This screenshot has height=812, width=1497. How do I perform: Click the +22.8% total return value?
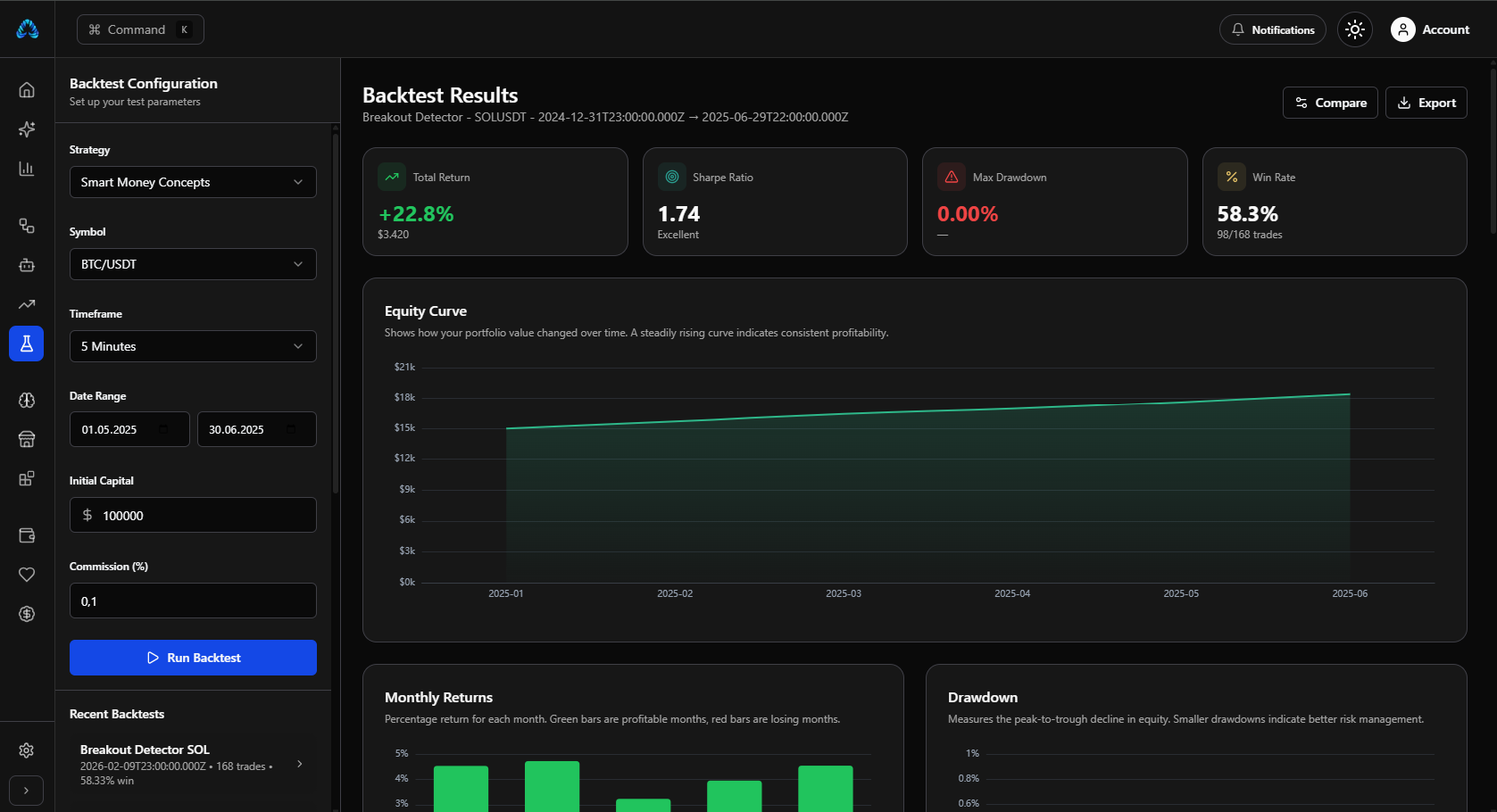pyautogui.click(x=416, y=214)
